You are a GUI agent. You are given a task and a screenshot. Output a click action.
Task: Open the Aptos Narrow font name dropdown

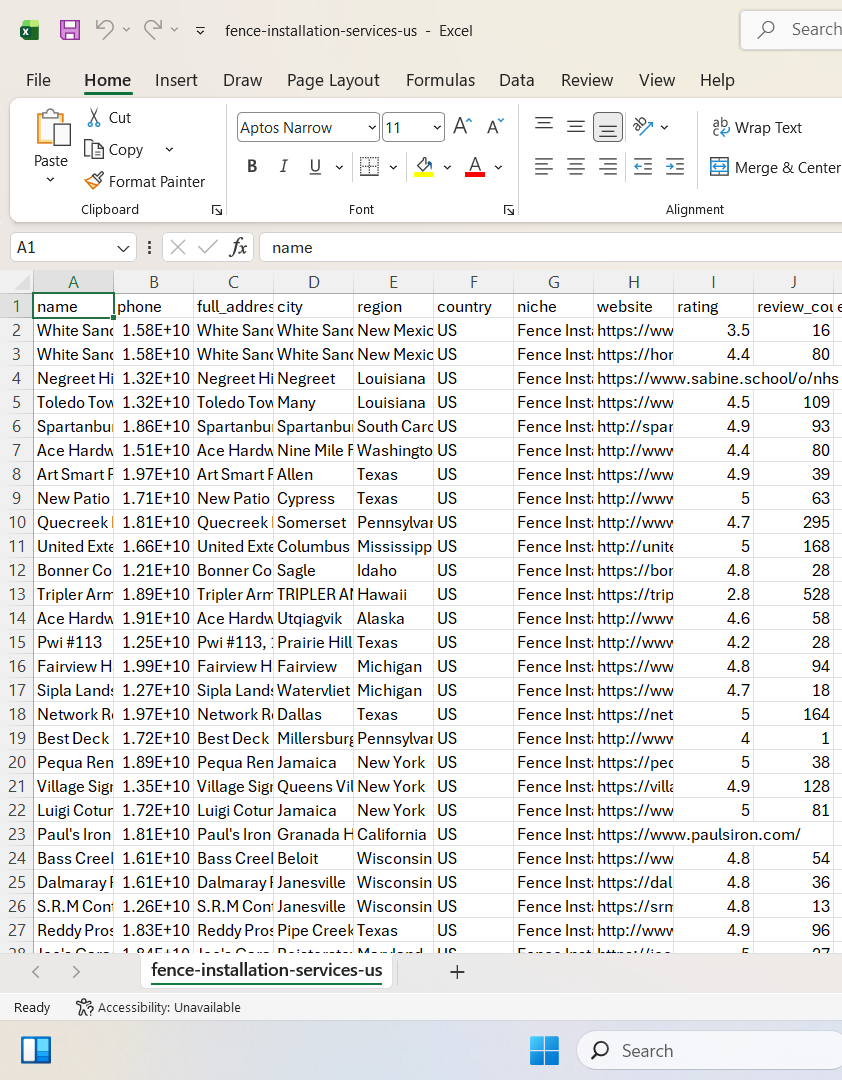(x=372, y=127)
